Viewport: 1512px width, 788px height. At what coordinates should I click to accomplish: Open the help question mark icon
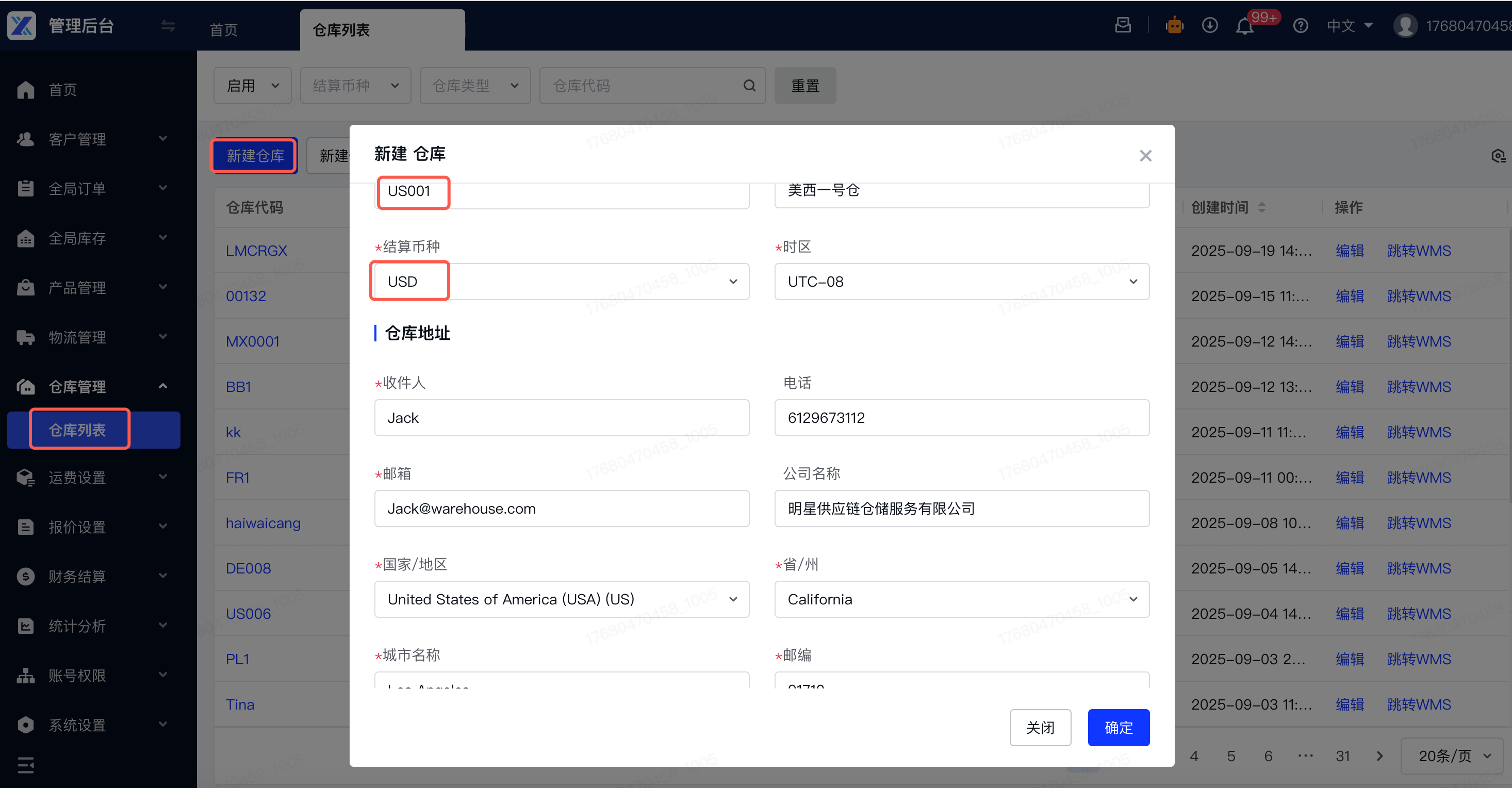[x=1300, y=26]
